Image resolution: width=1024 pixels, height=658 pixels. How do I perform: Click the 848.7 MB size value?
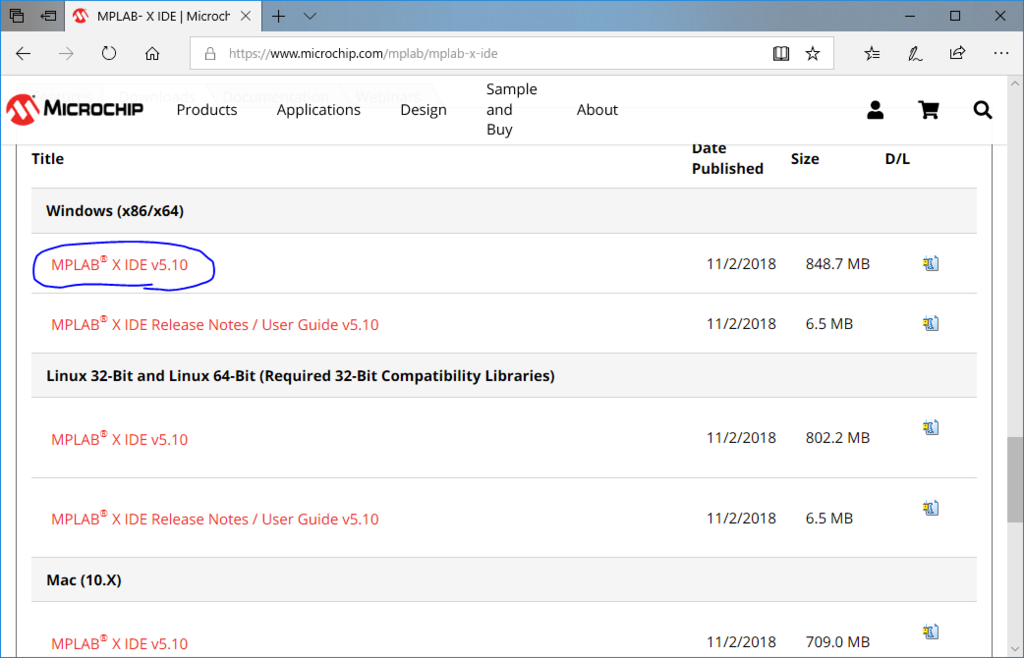[837, 264]
